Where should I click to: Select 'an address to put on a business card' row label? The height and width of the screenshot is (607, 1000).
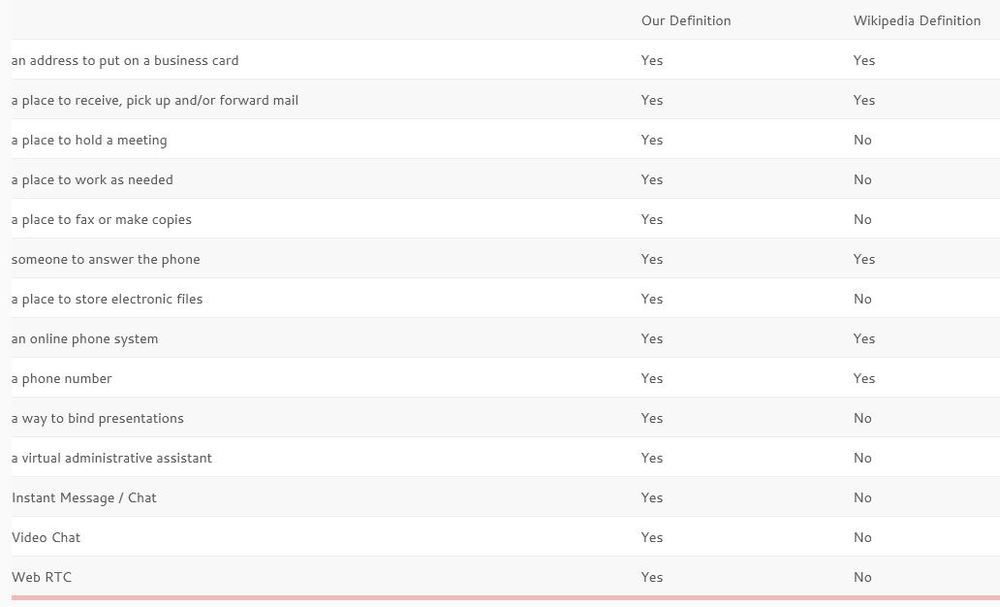tap(125, 61)
